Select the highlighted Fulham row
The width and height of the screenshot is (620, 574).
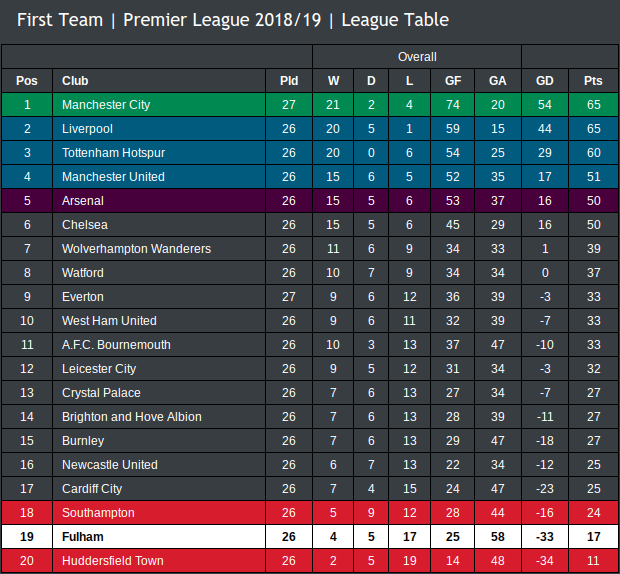click(310, 537)
